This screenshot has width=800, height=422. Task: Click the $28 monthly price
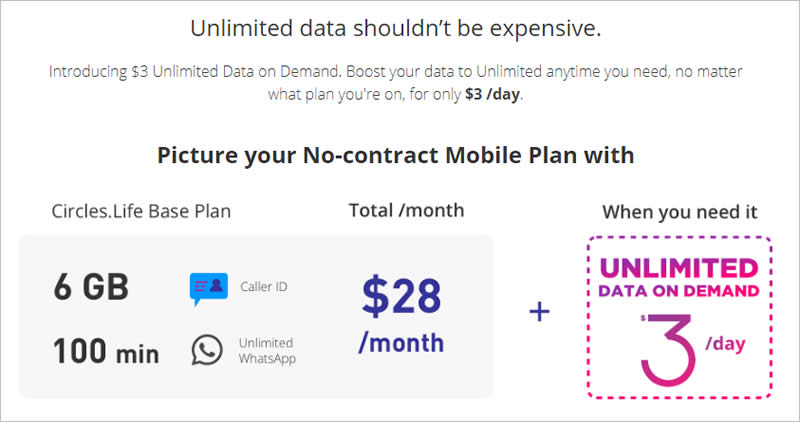(402, 295)
